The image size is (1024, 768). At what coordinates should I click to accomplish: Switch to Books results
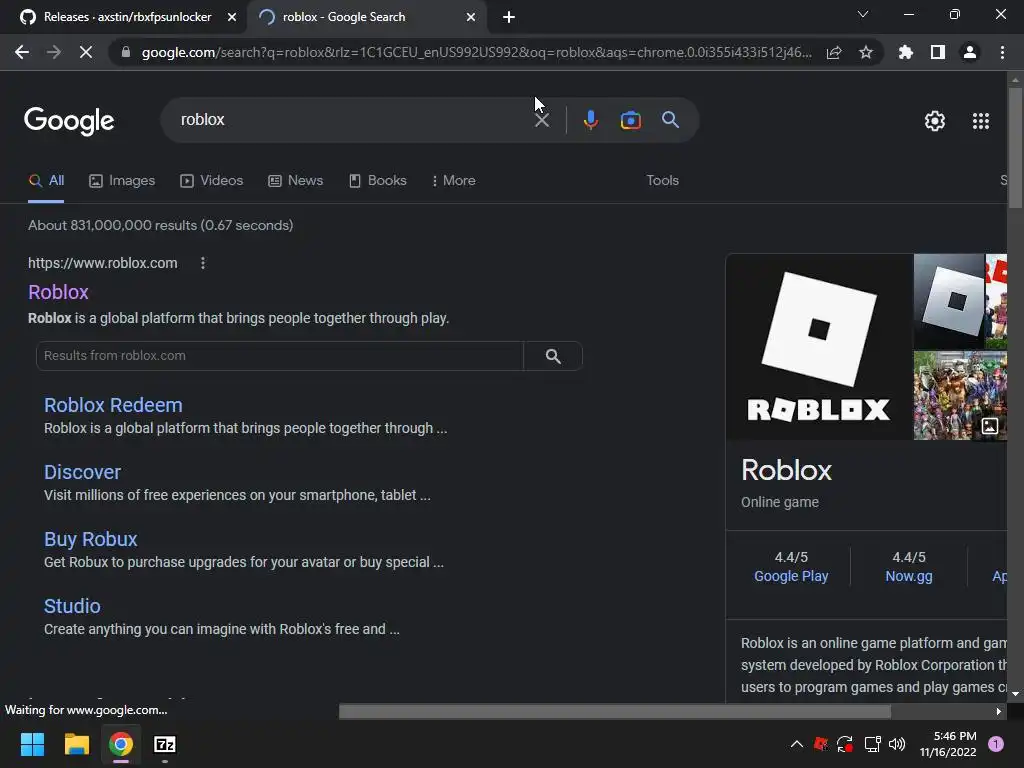(x=377, y=181)
